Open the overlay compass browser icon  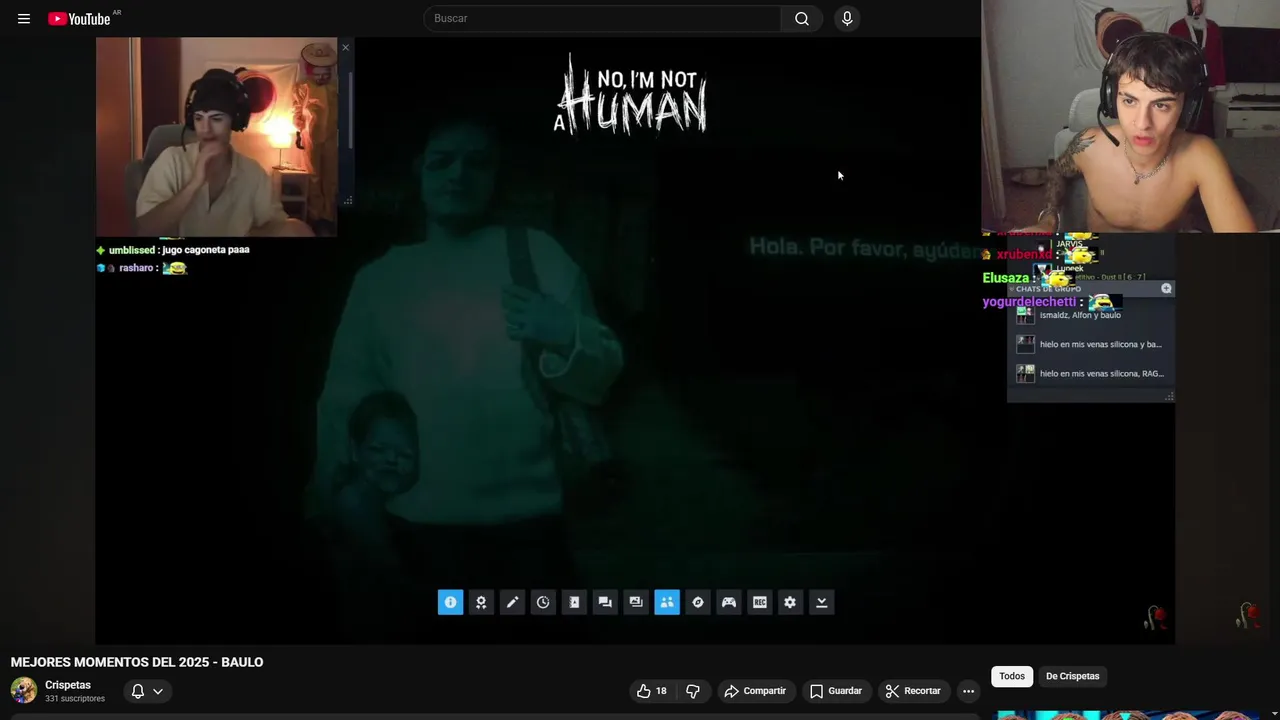[x=698, y=602]
